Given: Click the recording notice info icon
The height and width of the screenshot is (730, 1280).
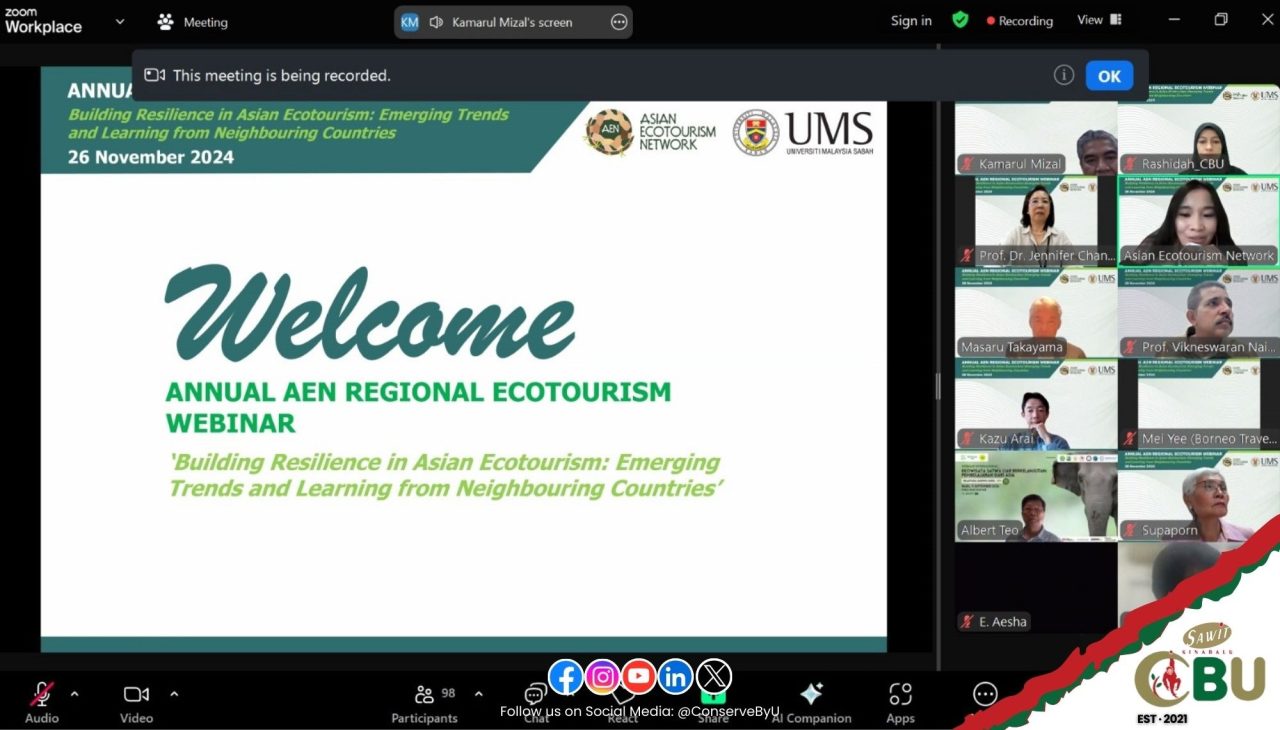Looking at the screenshot, I should click(1064, 75).
